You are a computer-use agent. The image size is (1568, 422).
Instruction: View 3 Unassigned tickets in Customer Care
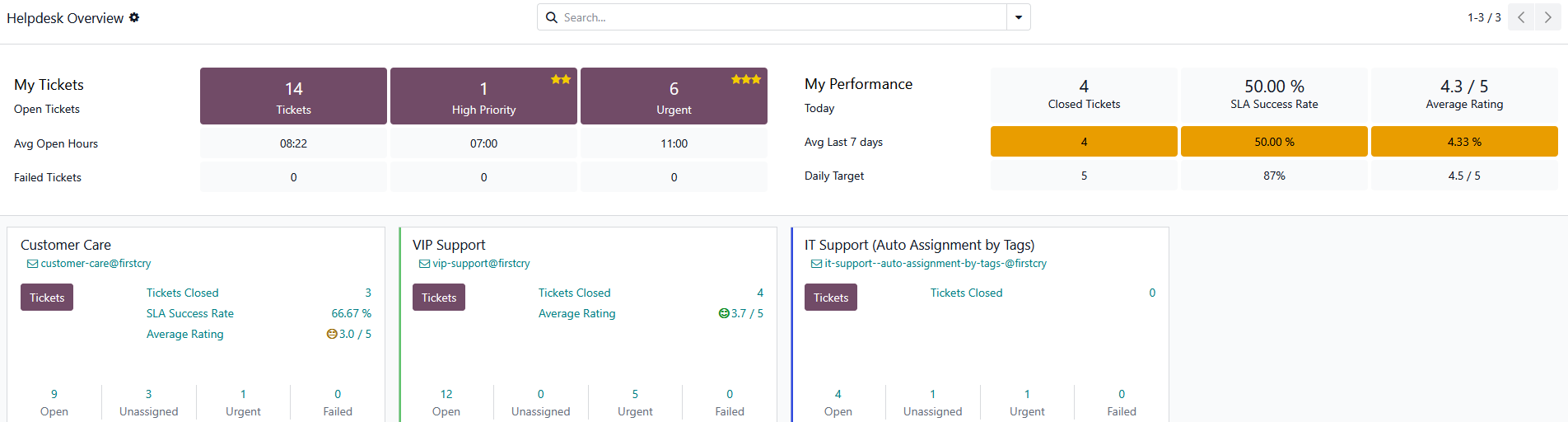click(x=148, y=402)
